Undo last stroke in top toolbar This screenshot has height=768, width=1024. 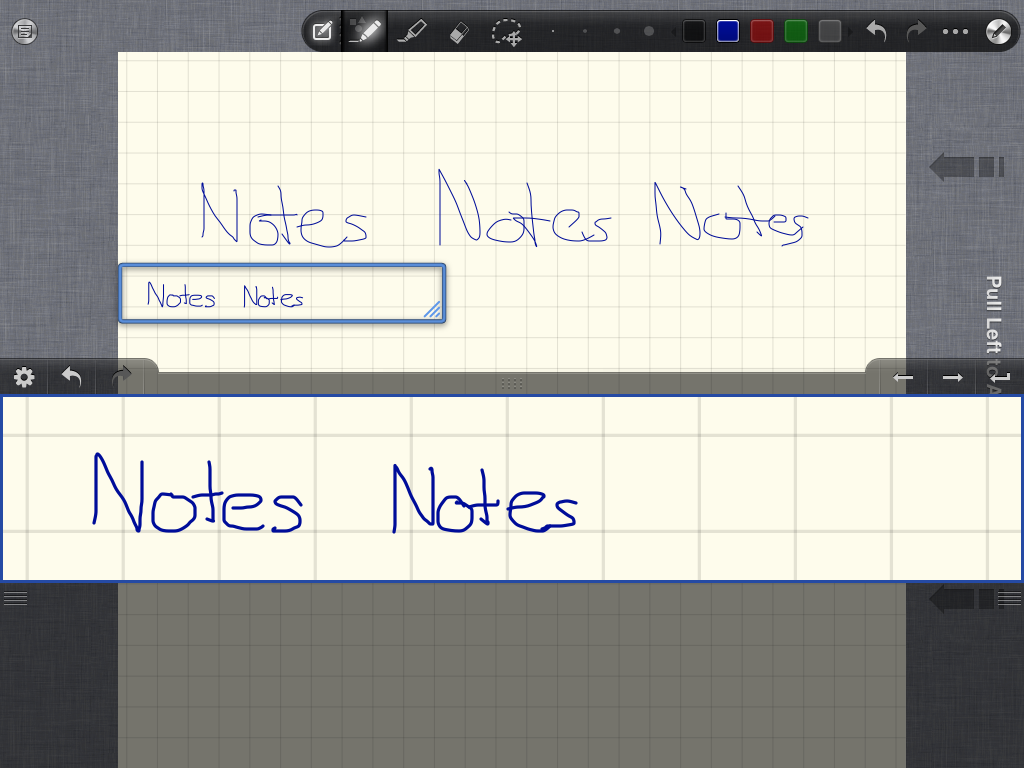[x=876, y=31]
